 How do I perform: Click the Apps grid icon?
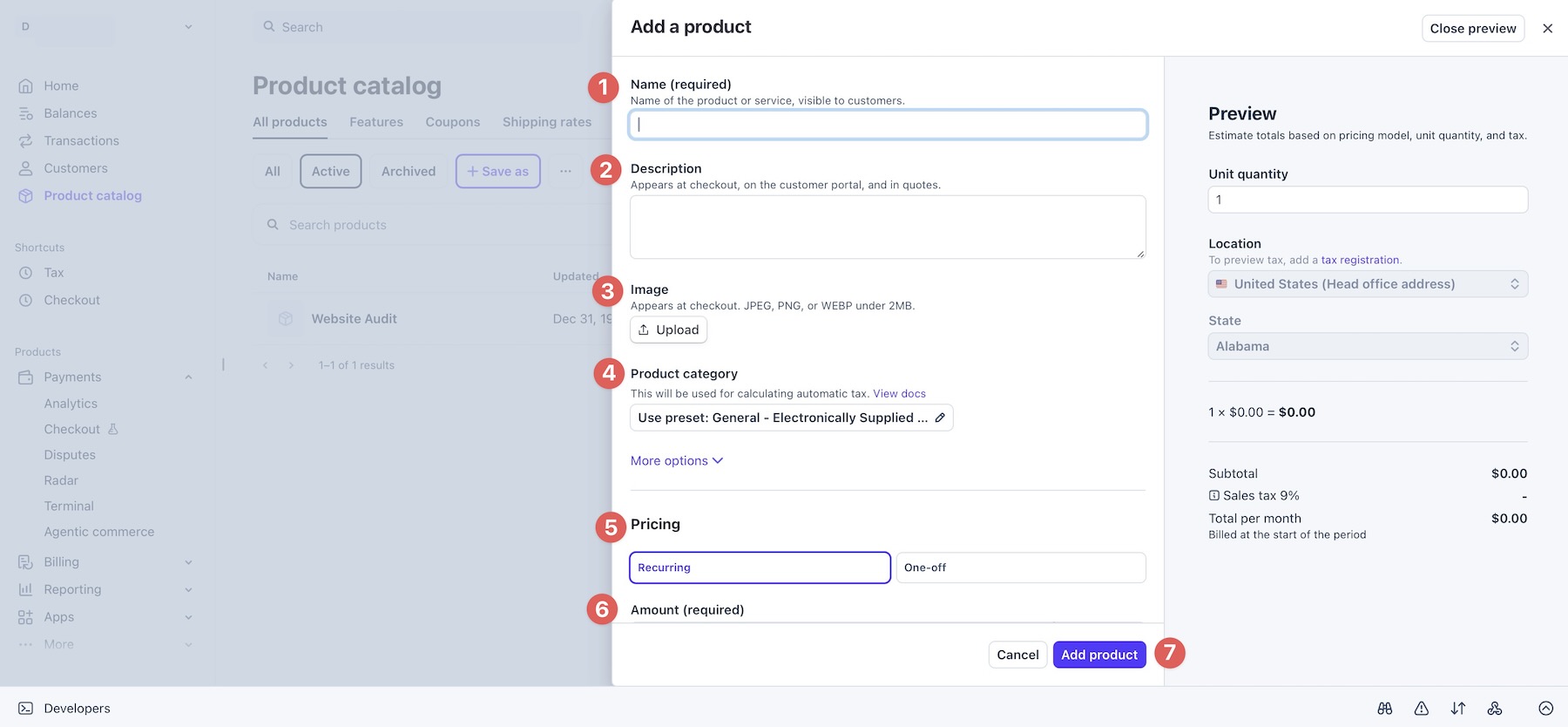[x=26, y=617]
